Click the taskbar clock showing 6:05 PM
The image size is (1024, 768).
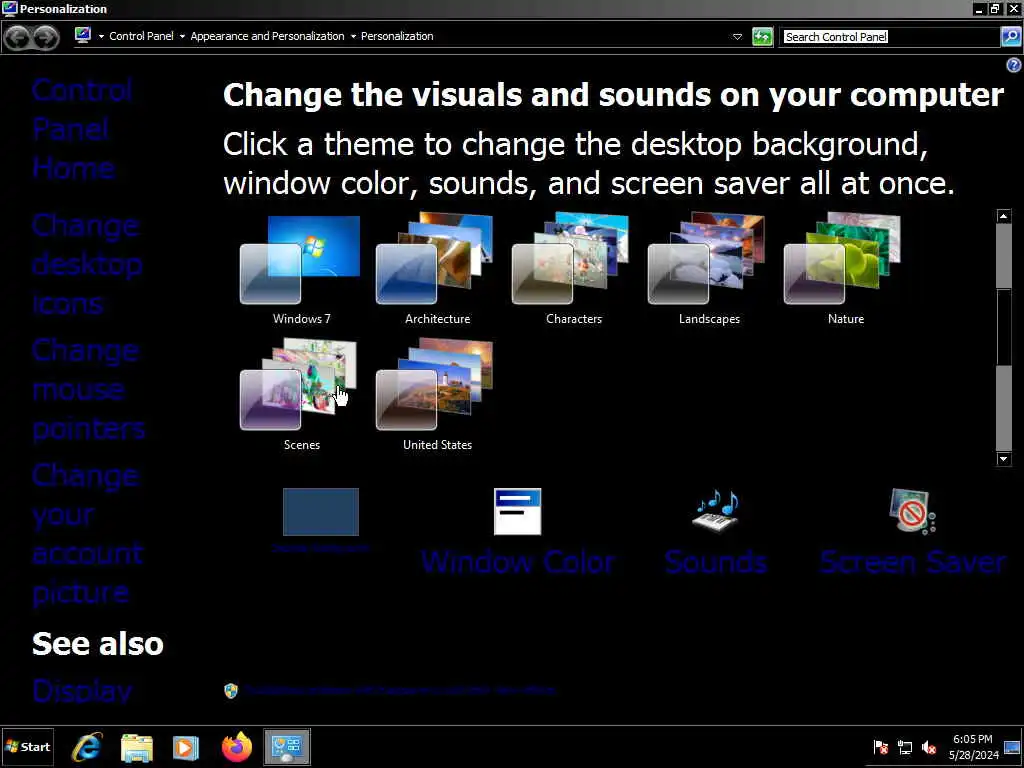click(x=973, y=747)
